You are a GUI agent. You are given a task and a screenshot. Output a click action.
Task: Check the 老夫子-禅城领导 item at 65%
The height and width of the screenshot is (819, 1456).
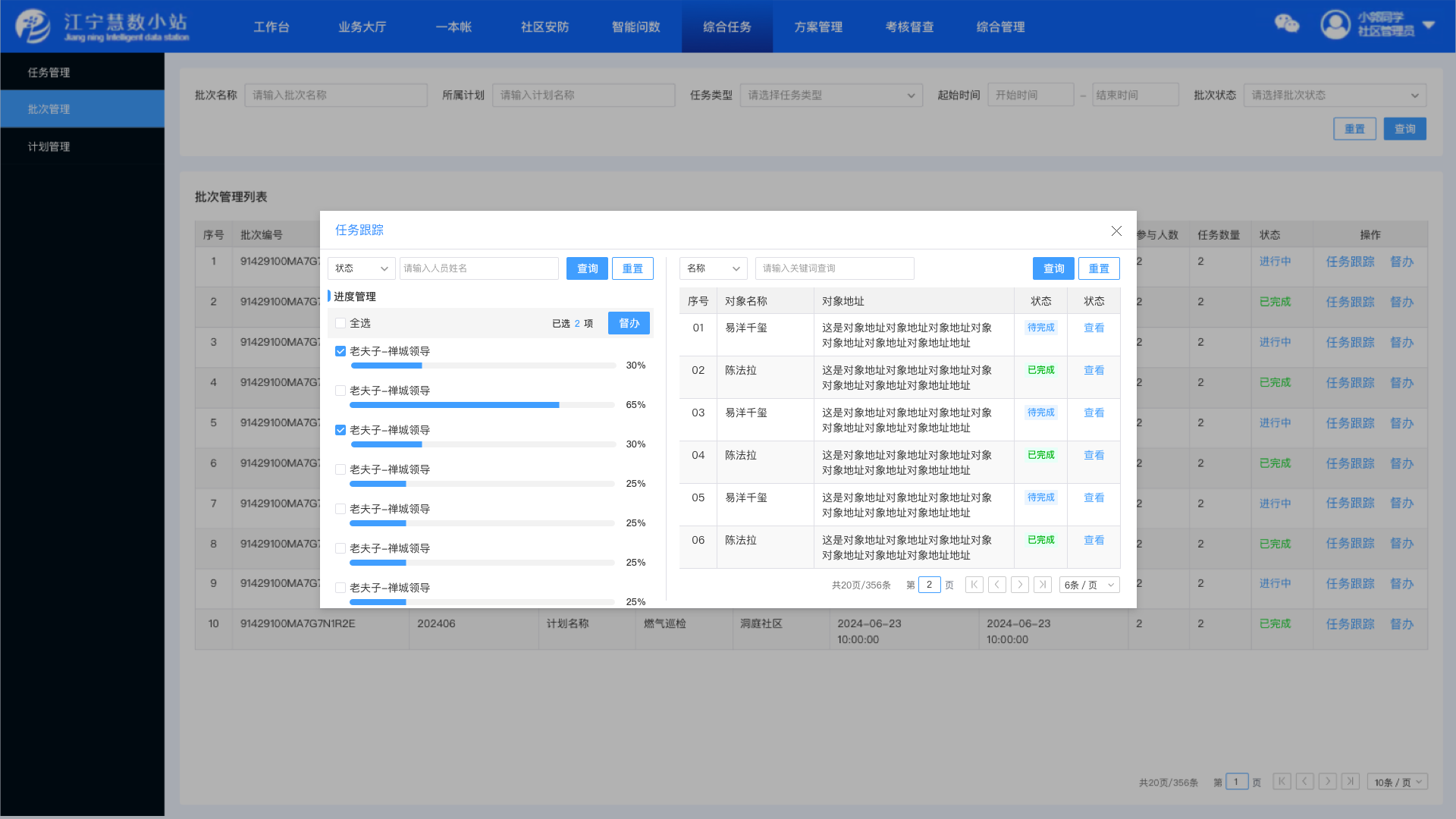coord(340,391)
